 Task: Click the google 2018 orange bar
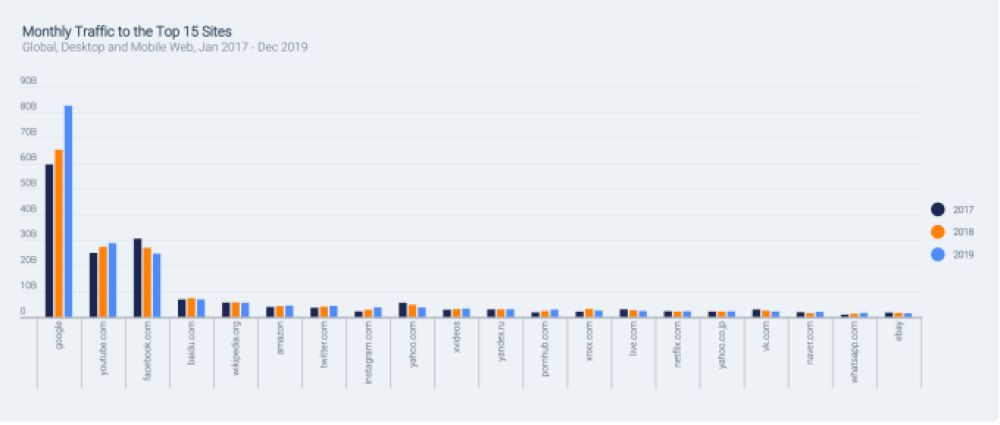(59, 233)
